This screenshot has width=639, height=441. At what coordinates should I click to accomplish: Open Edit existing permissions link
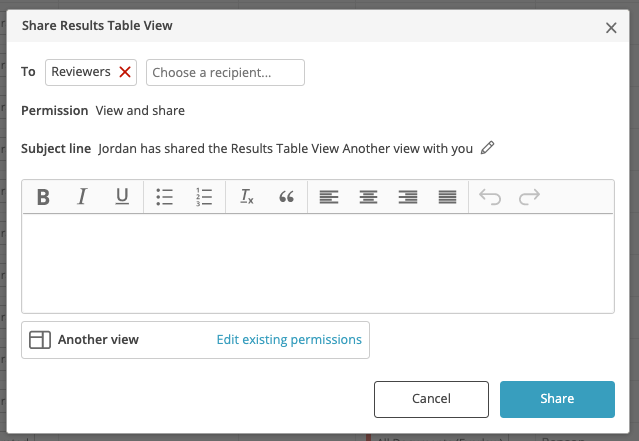[289, 340]
